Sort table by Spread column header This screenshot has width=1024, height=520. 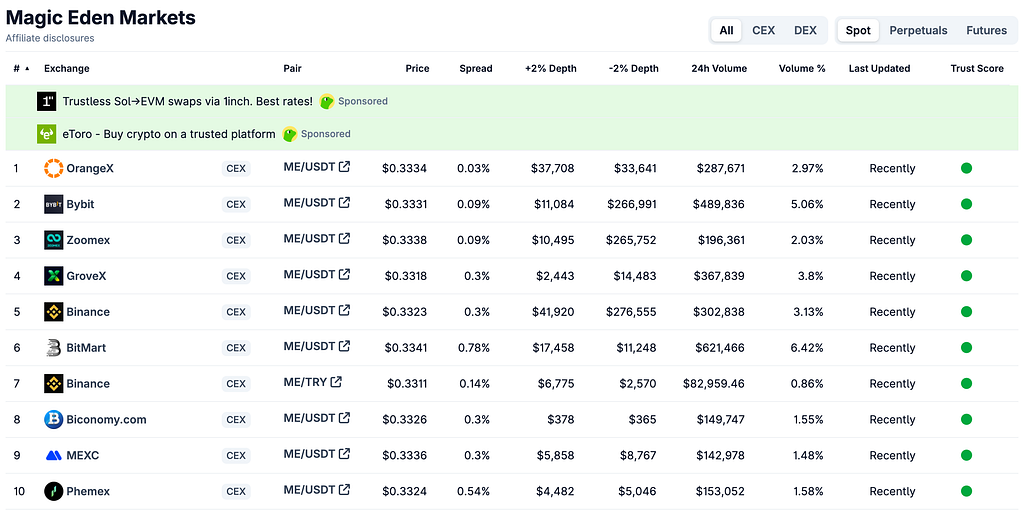(475, 69)
